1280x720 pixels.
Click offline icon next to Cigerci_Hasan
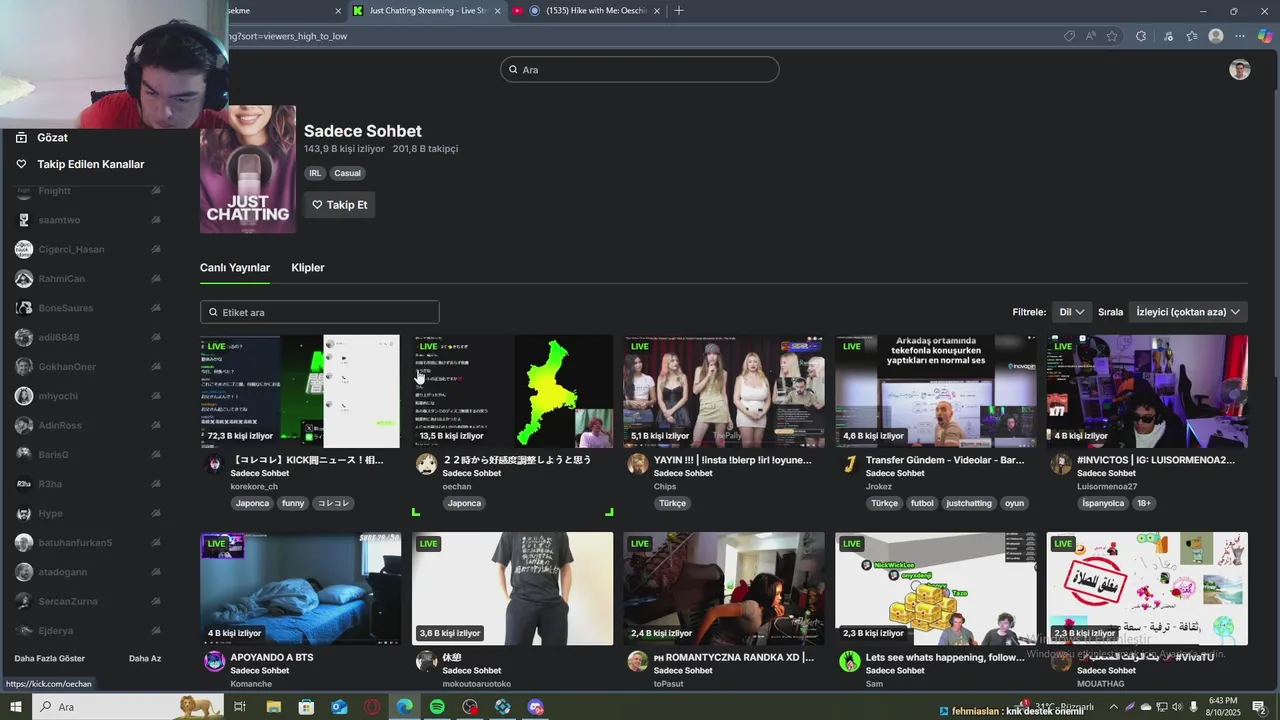[x=156, y=249]
